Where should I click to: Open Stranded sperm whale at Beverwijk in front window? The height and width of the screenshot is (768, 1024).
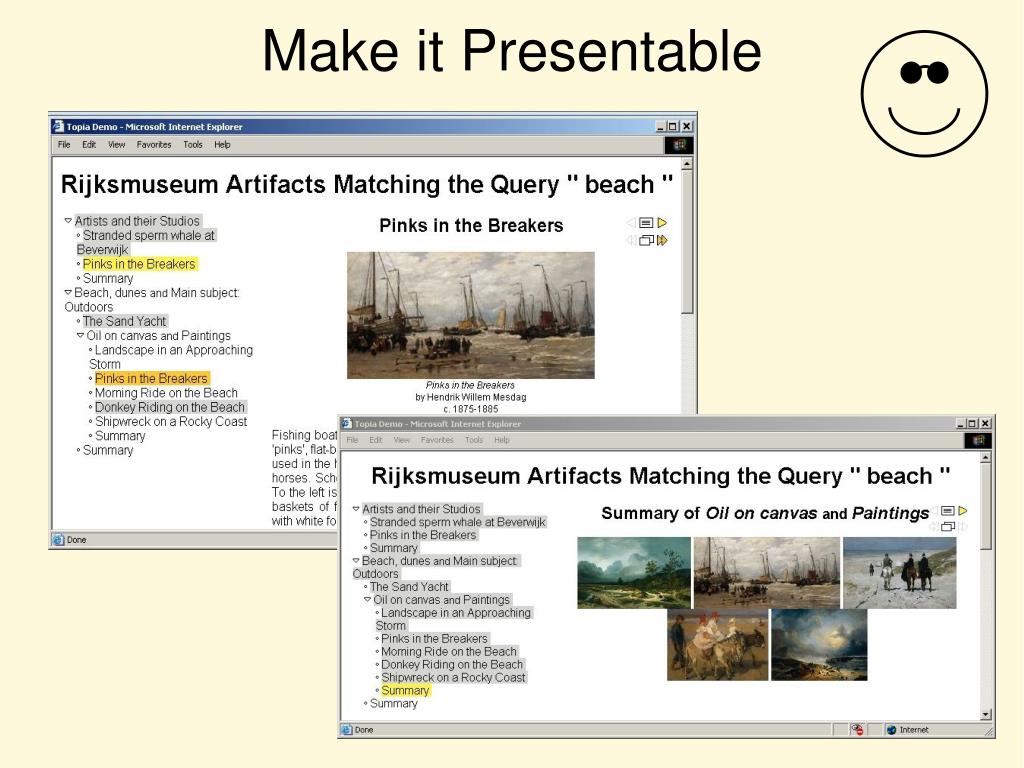pyautogui.click(x=458, y=522)
